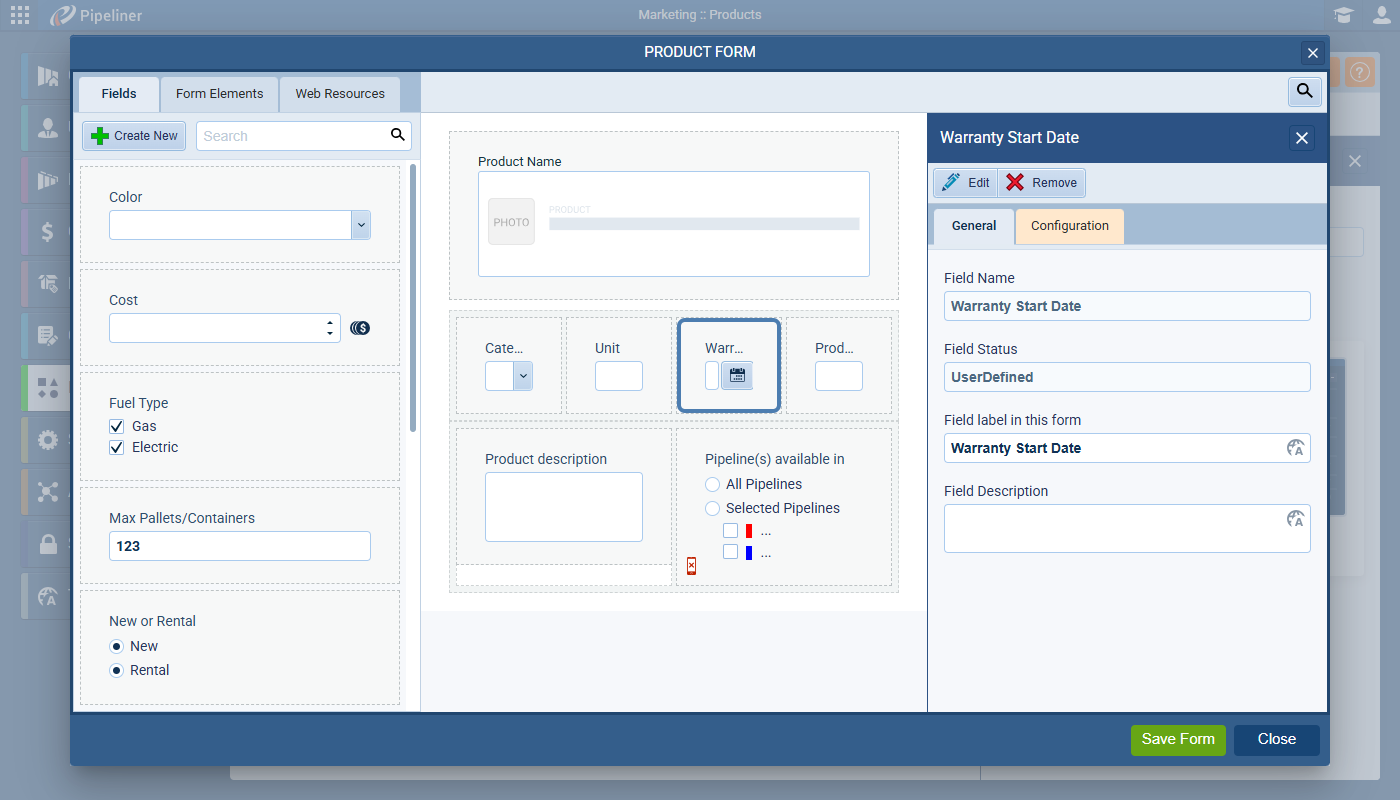Select the All Pipelines radio button
1400x800 pixels.
point(713,484)
